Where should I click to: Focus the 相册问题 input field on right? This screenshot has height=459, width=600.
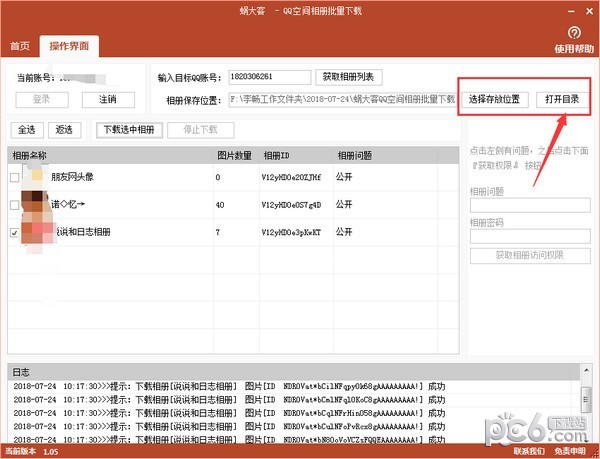[530, 205]
